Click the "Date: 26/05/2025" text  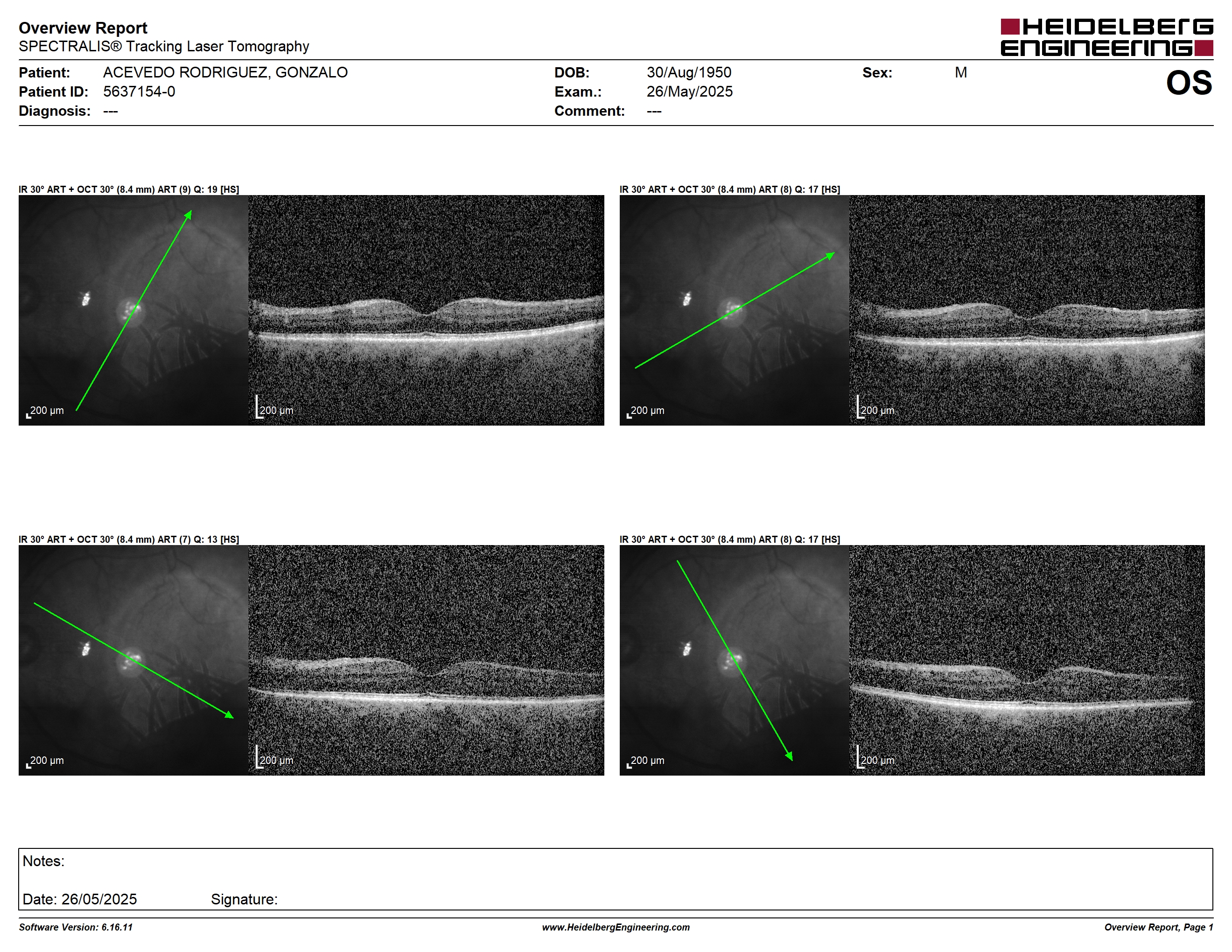79,899
